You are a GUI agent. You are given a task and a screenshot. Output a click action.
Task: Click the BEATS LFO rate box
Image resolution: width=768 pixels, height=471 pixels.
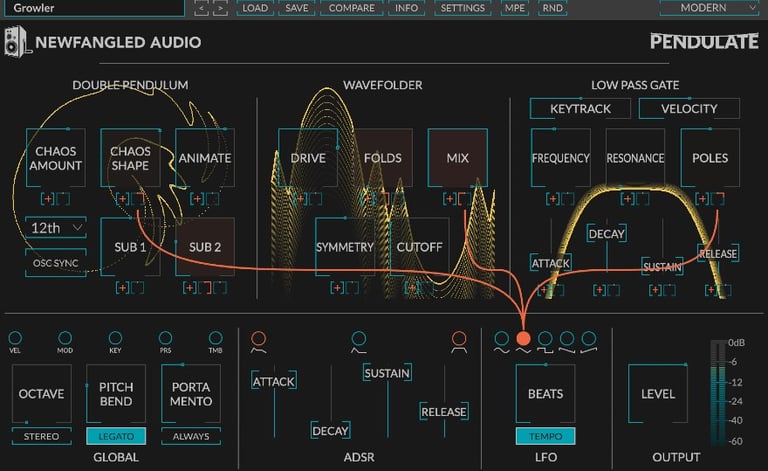click(546, 394)
